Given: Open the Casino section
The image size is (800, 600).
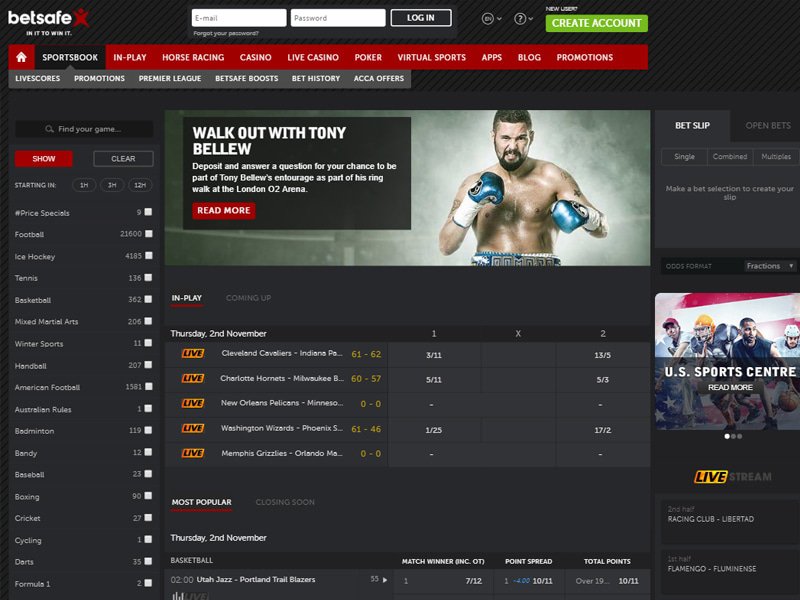Looking at the screenshot, I should (x=256, y=57).
